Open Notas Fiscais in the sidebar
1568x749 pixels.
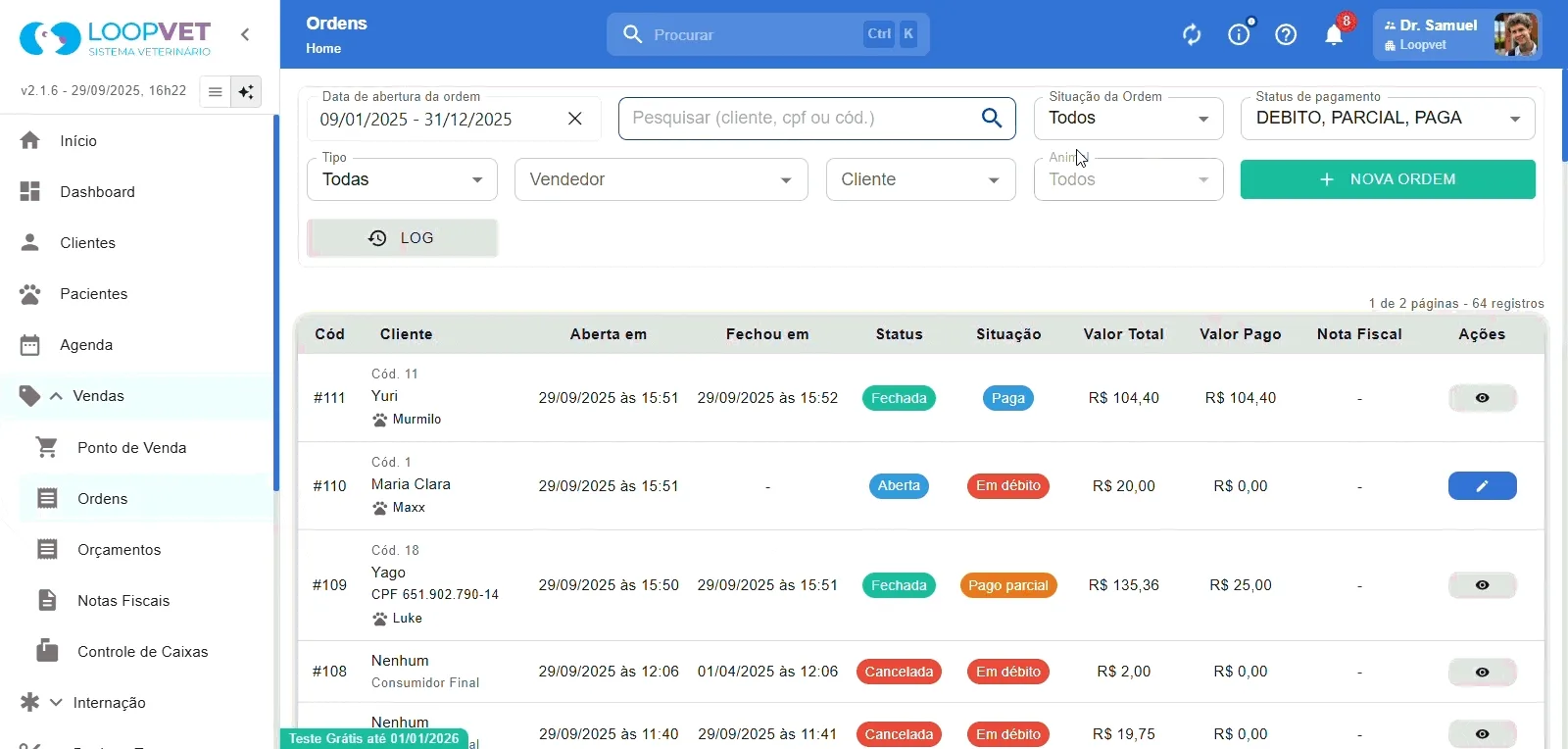pyautogui.click(x=123, y=601)
